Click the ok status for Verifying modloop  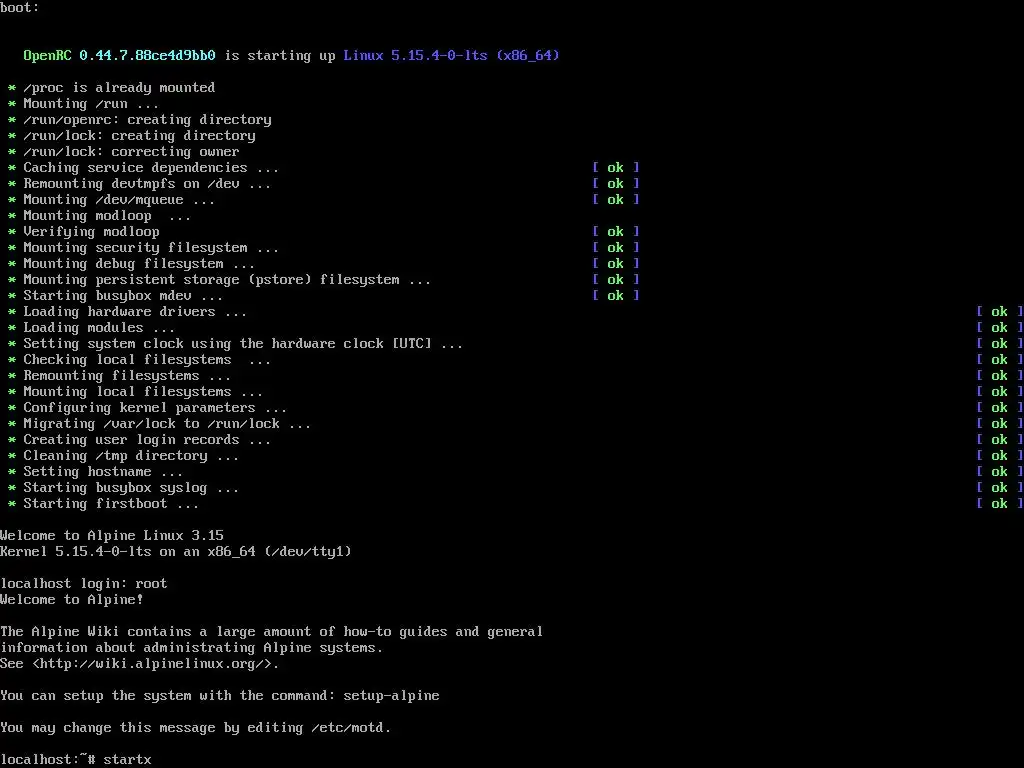click(x=615, y=232)
